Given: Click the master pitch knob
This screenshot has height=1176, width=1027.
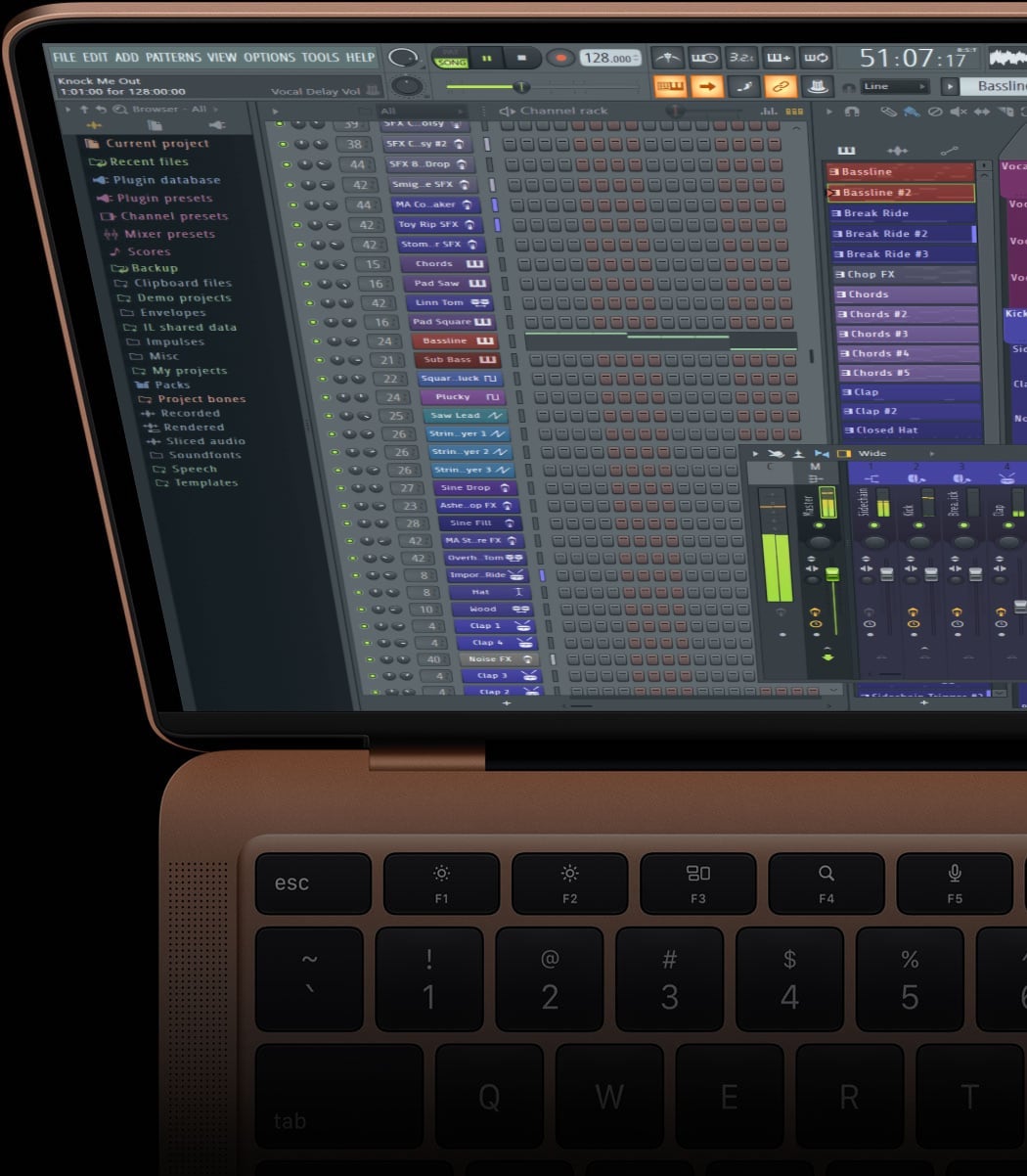Looking at the screenshot, I should [407, 86].
